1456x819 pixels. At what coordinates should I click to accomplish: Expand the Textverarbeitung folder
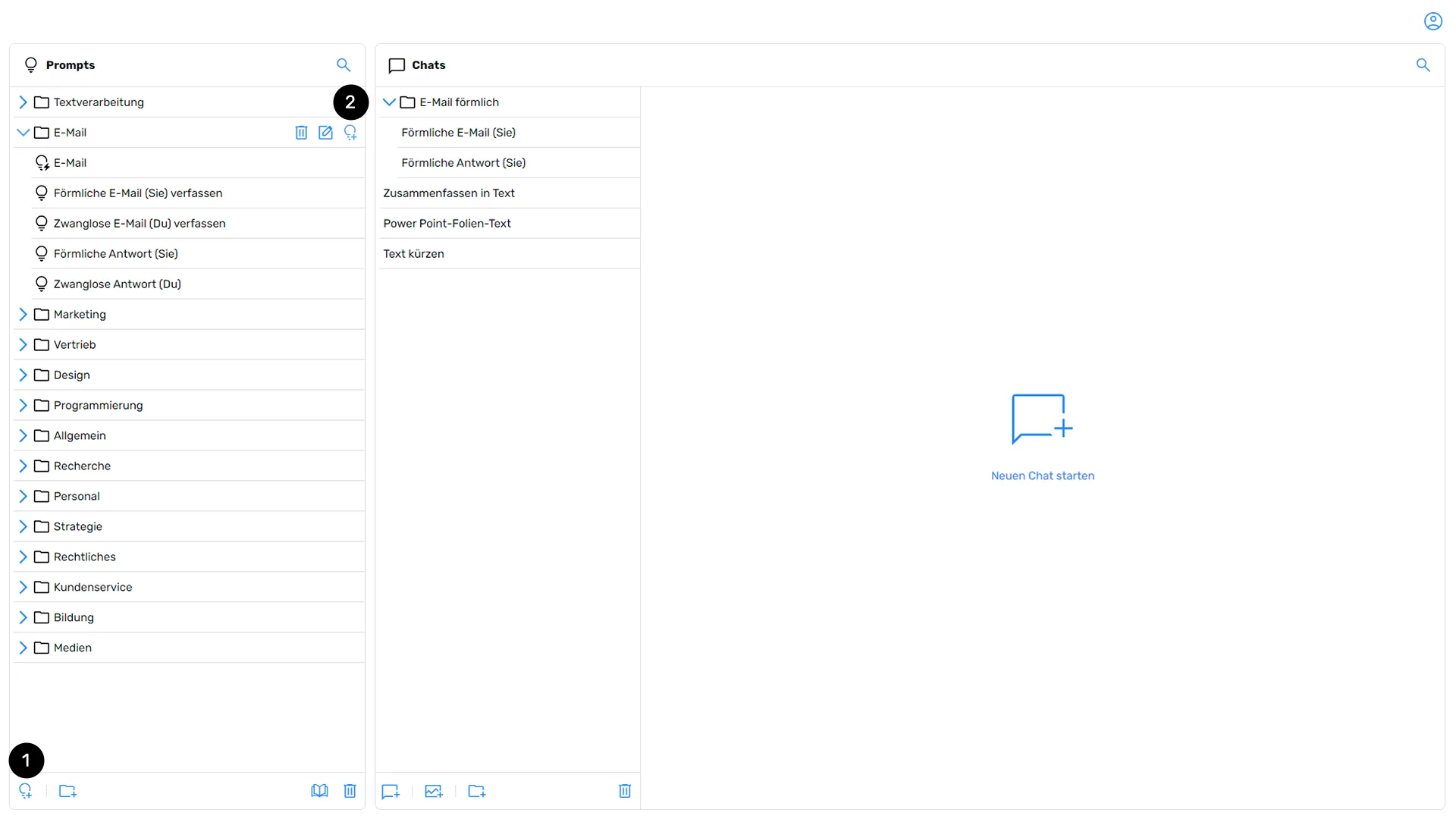[23, 102]
